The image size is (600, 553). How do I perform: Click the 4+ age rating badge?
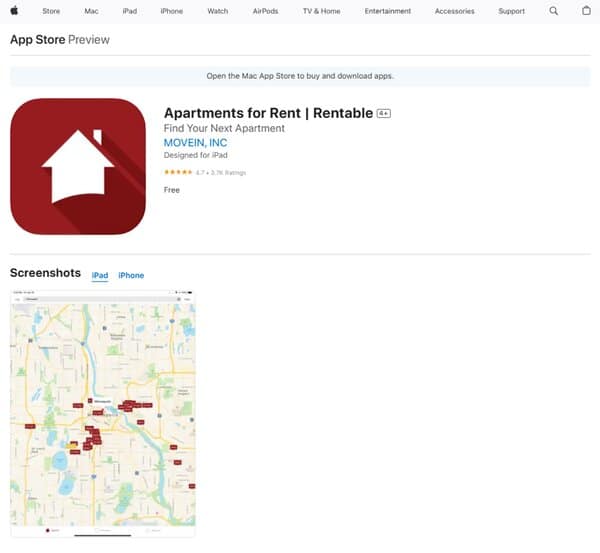point(383,113)
